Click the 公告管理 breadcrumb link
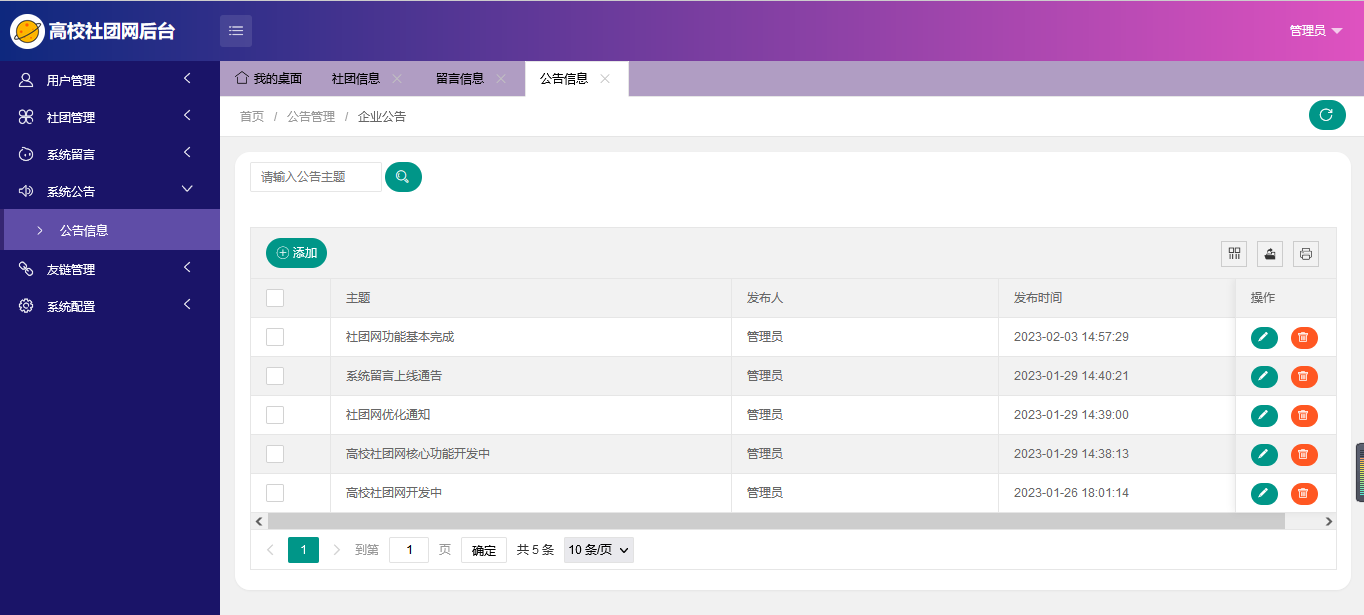This screenshot has height=615, width=1364. (x=311, y=116)
